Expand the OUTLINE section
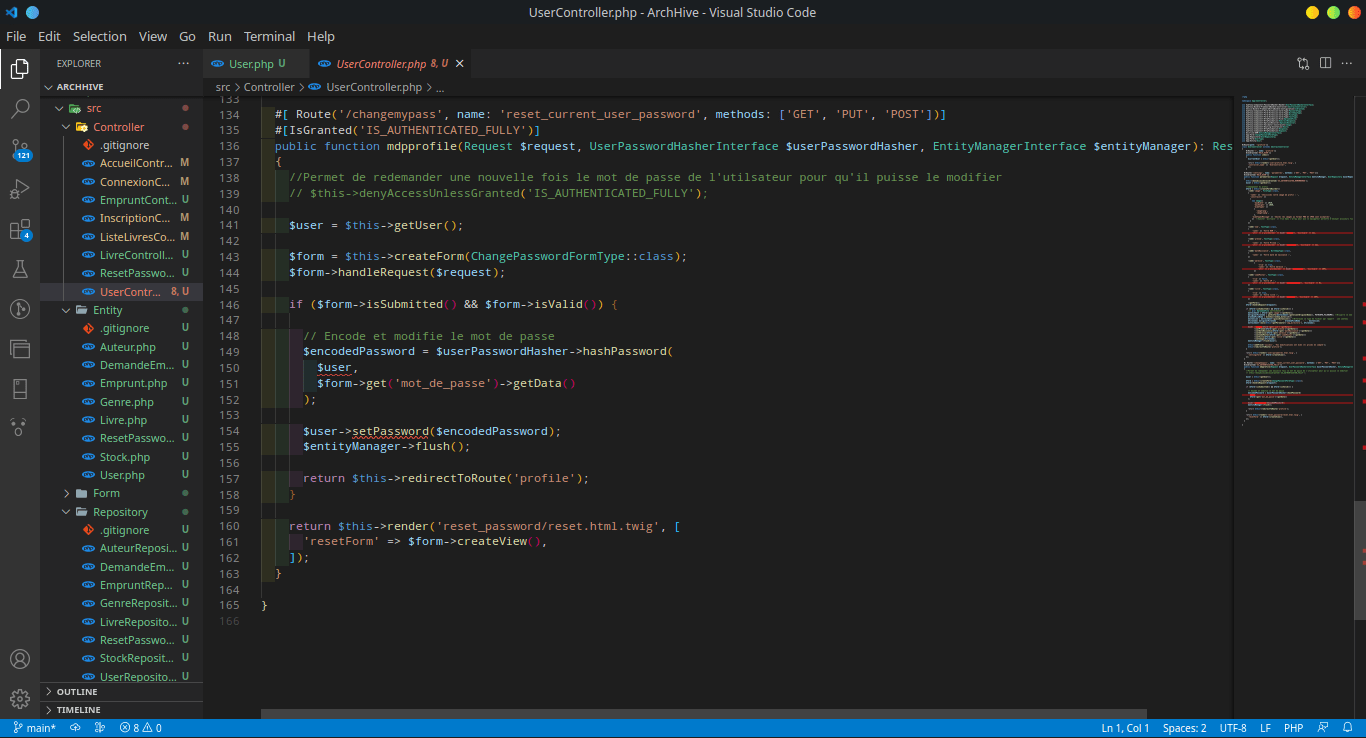1366x738 pixels. (x=77, y=692)
